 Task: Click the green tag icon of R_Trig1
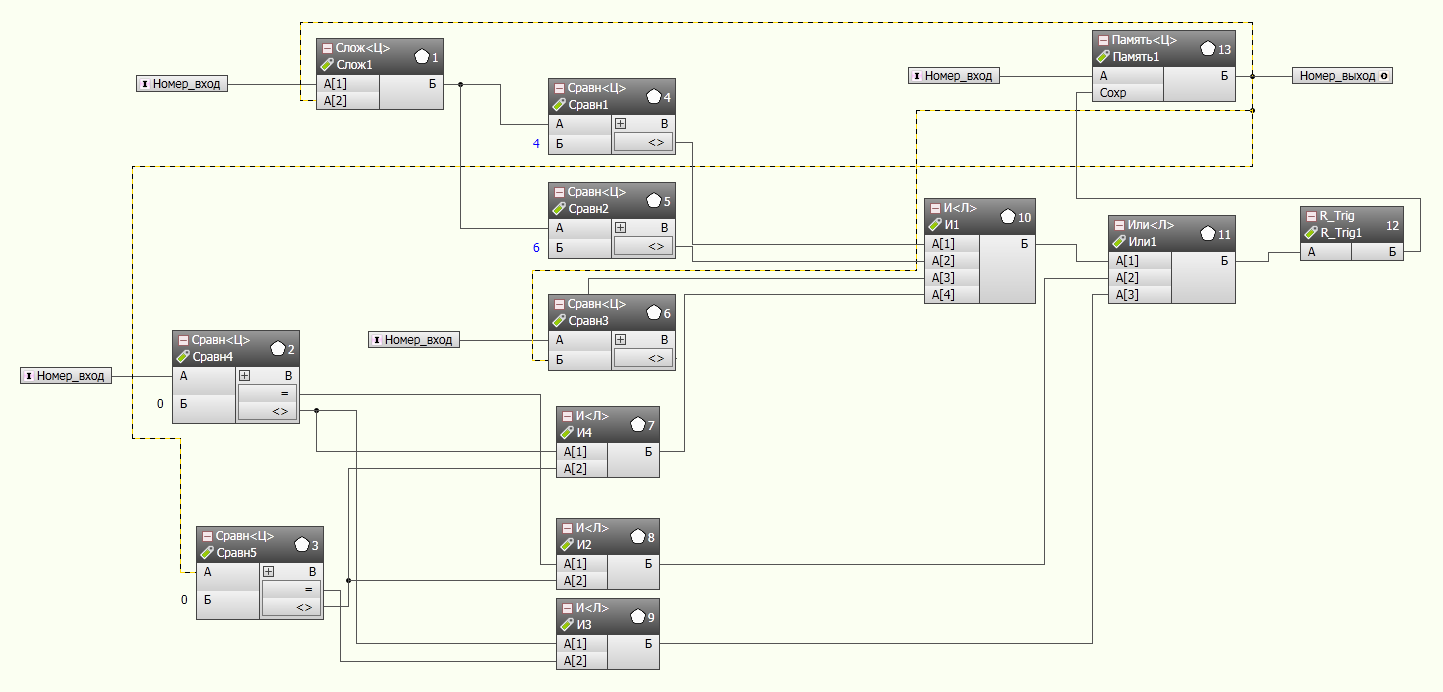point(1311,232)
